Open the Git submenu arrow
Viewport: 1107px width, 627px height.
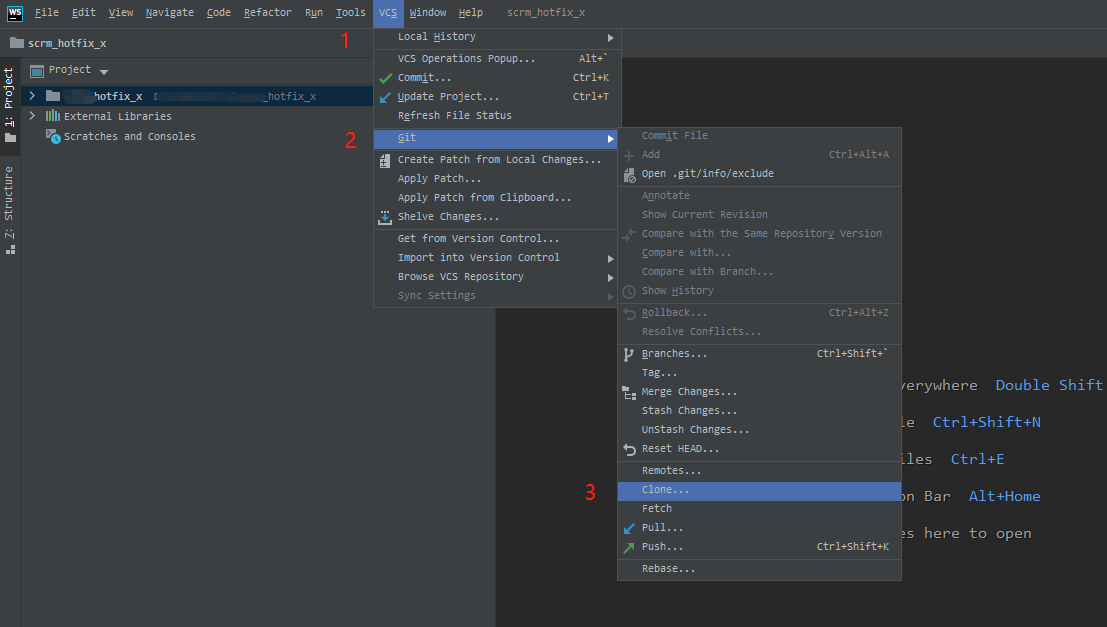[x=611, y=139]
